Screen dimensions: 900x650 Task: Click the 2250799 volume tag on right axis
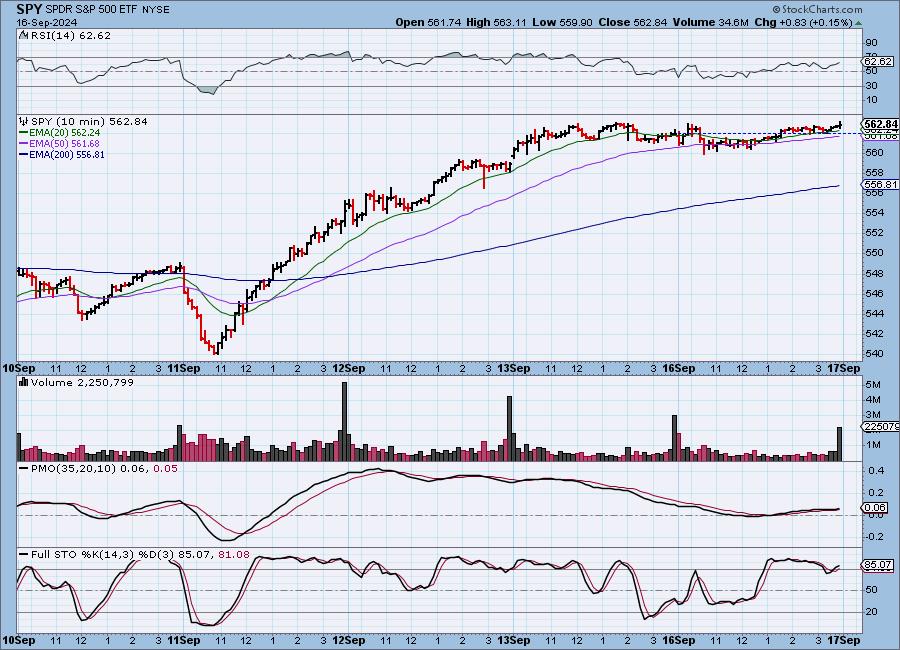tap(880, 427)
